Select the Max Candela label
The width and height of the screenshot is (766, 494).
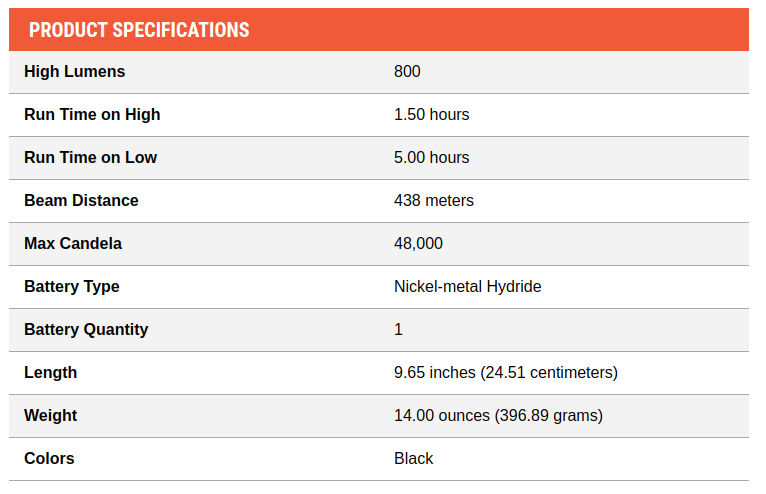tap(73, 243)
